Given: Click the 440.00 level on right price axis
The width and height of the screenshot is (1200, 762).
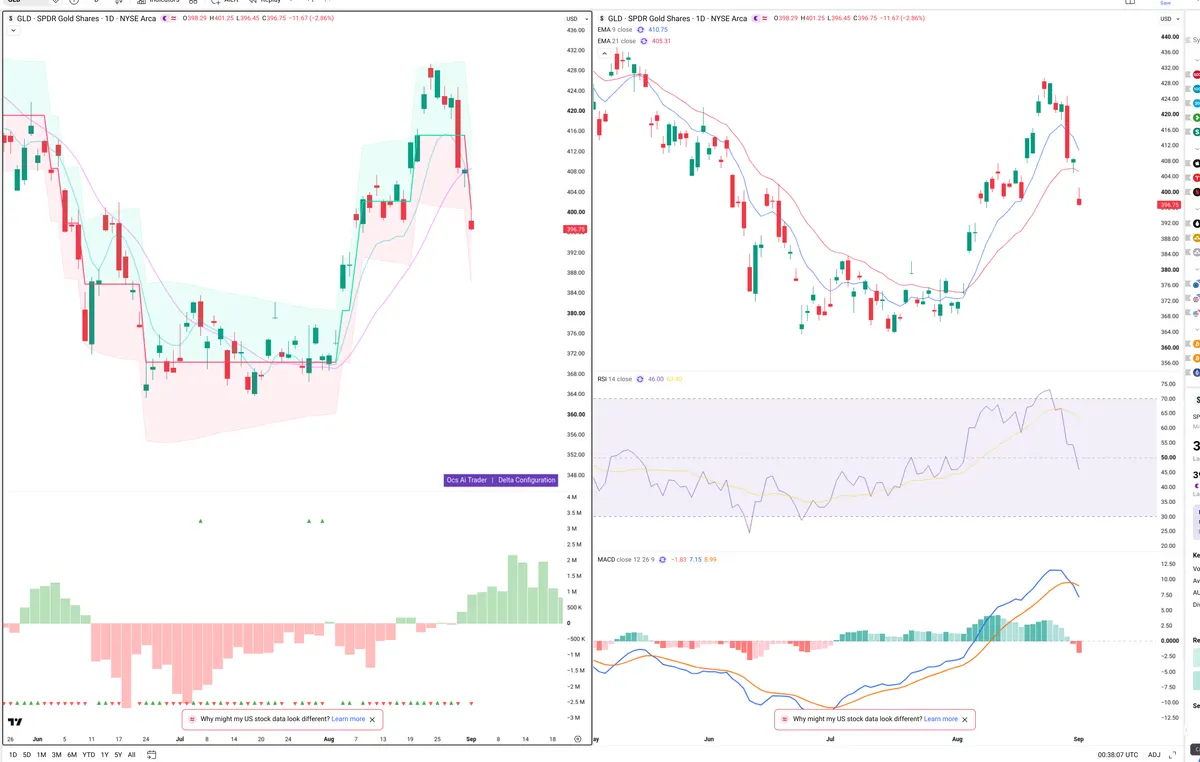Looking at the screenshot, I should pos(1169,36).
